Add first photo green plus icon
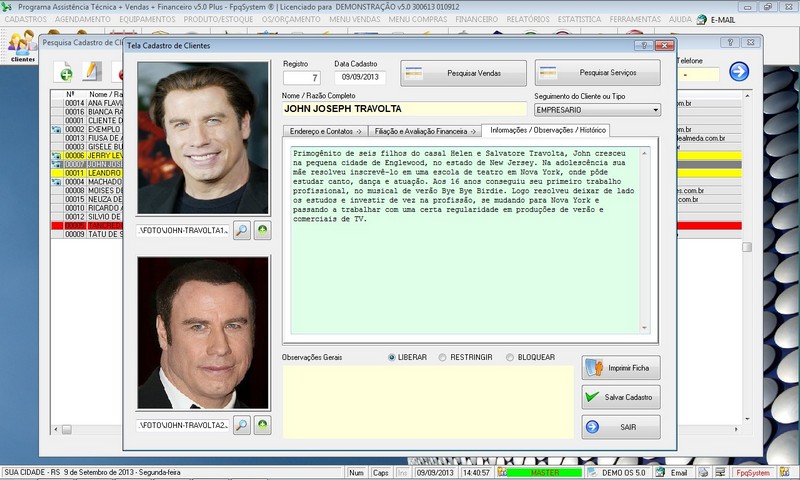This screenshot has width=800, height=480. coord(262,231)
